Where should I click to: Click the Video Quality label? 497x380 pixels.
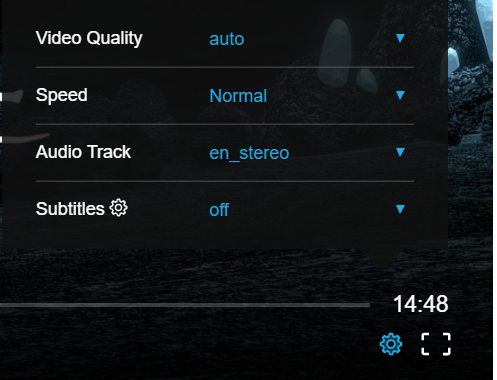click(x=89, y=38)
